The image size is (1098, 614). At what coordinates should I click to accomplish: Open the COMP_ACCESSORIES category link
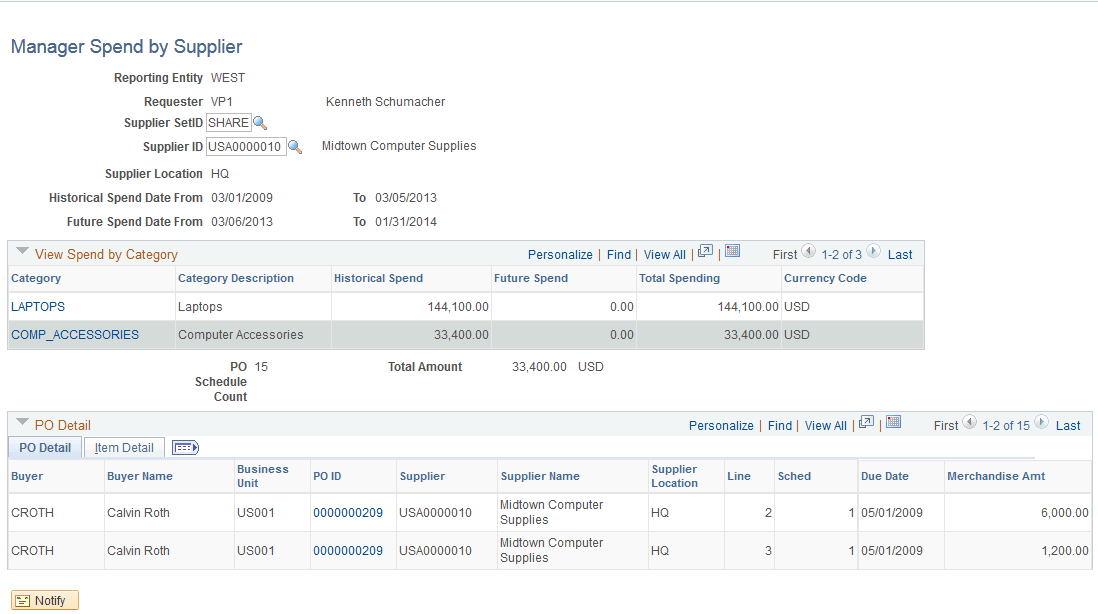coord(72,334)
